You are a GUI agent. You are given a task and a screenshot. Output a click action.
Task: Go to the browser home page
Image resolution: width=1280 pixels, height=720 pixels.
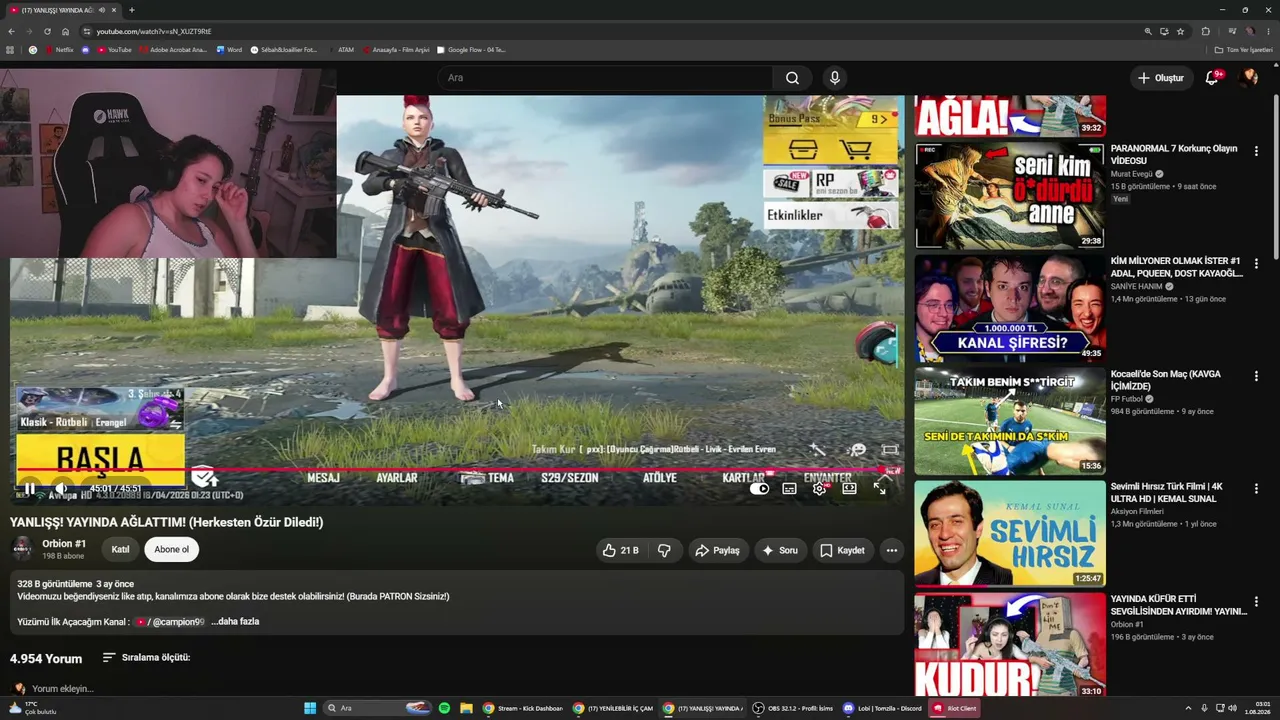coord(65,31)
